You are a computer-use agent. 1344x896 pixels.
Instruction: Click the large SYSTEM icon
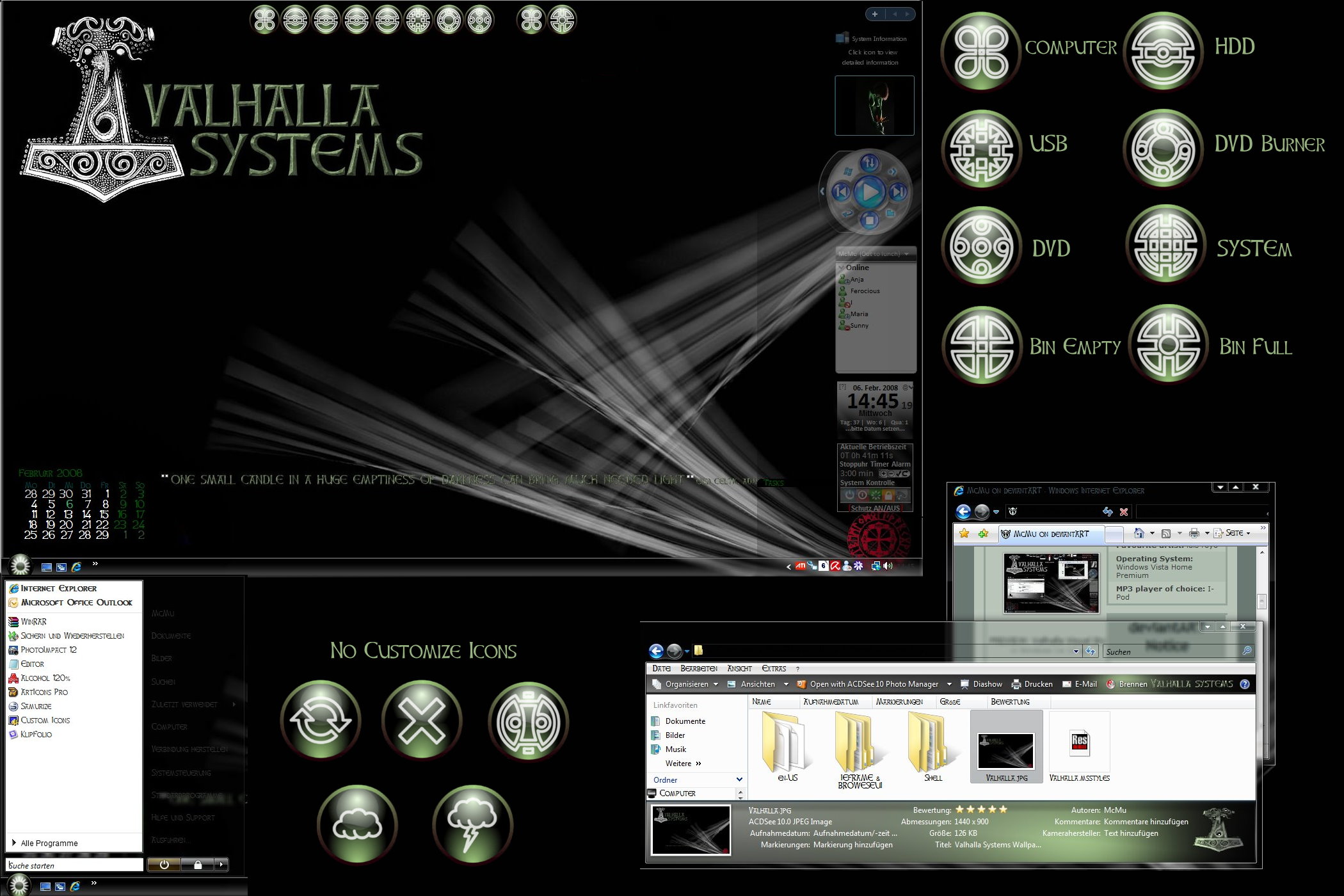click(1165, 245)
